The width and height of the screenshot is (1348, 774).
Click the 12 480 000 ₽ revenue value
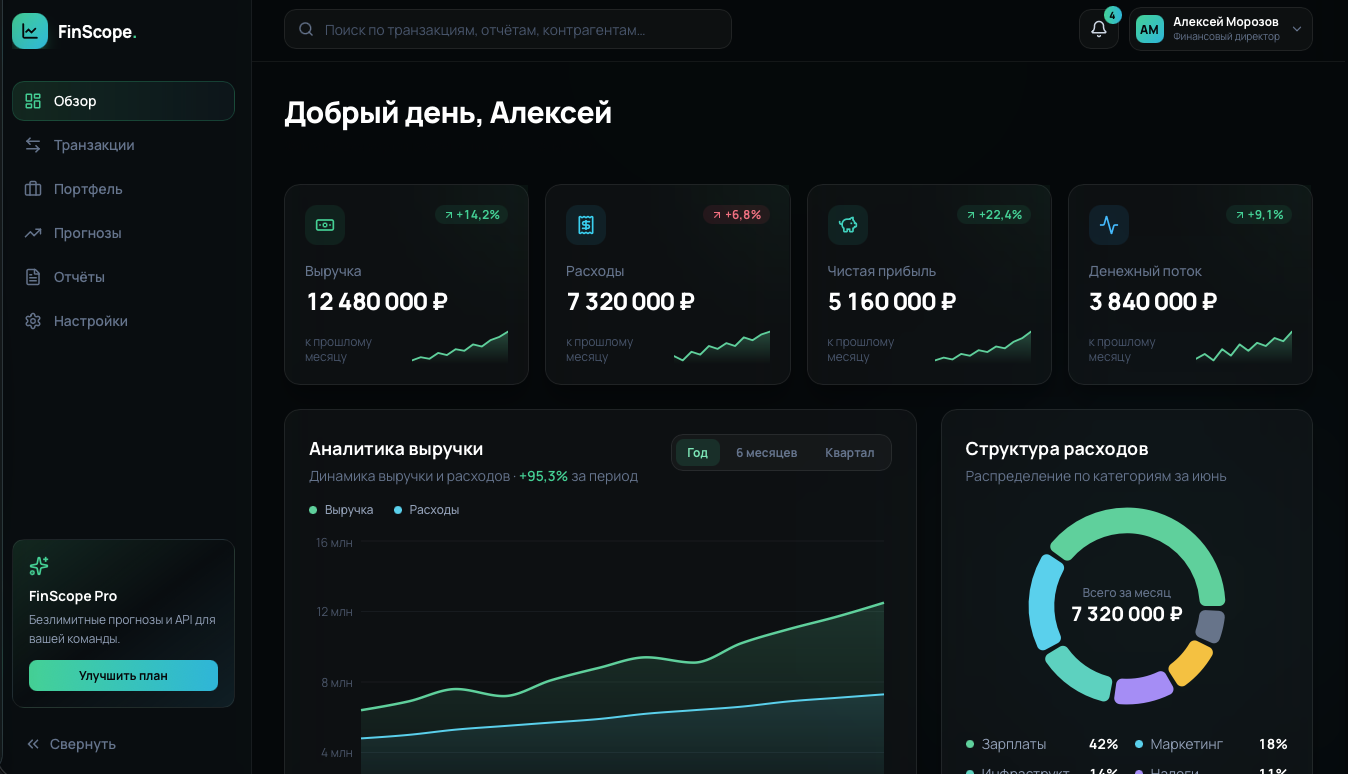[377, 301]
